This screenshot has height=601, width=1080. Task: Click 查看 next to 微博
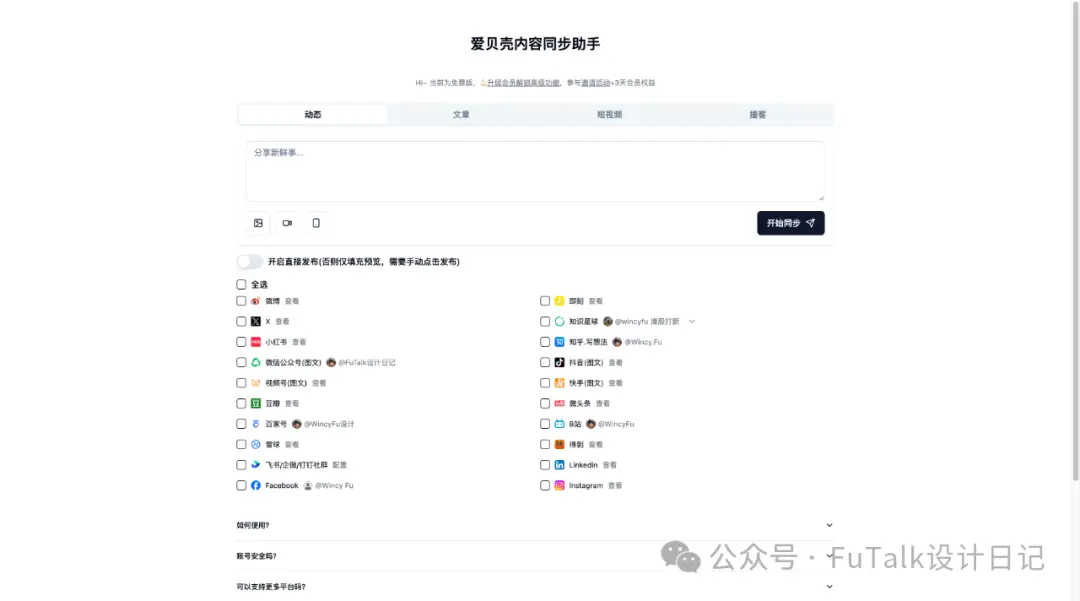(x=292, y=301)
